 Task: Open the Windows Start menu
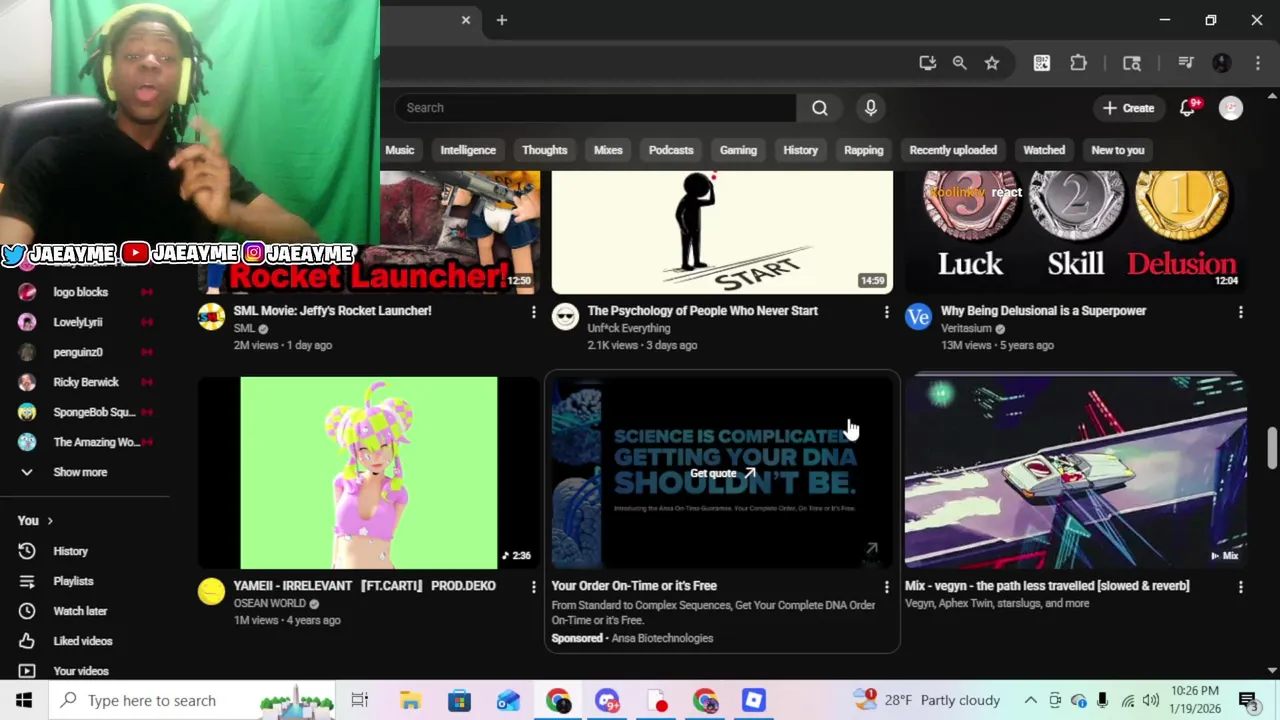(24, 700)
